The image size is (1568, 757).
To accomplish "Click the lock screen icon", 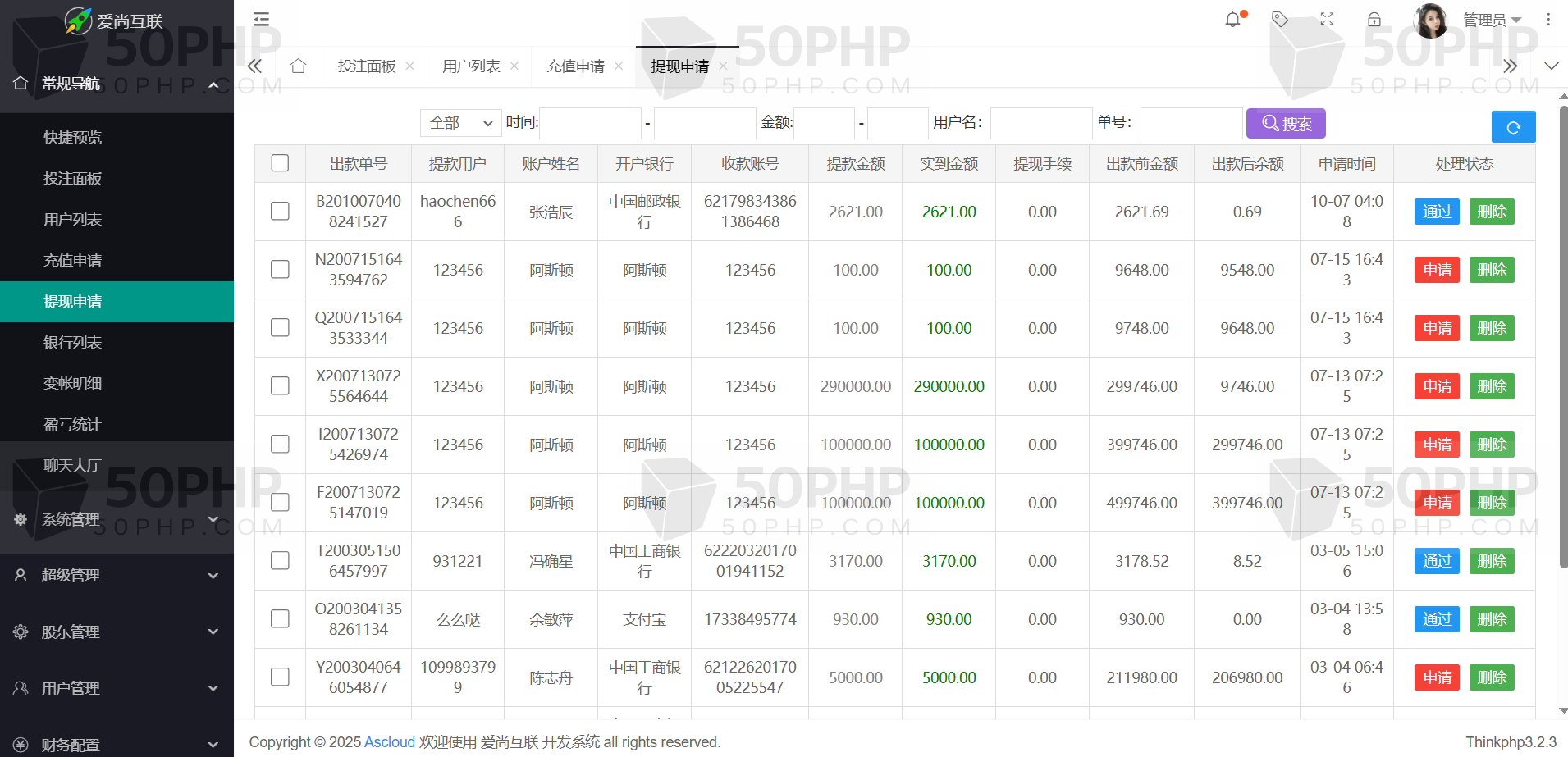I will (x=1374, y=20).
